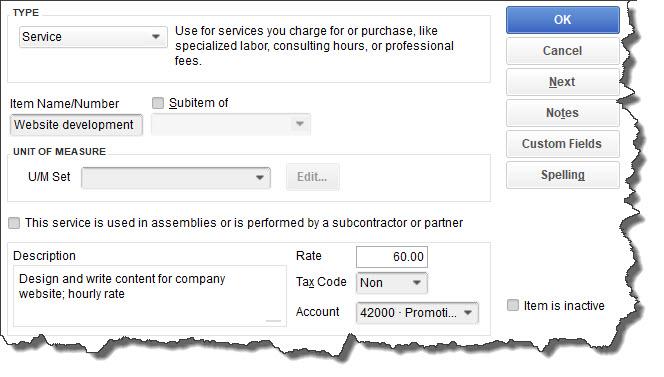Click in the Description text box
The image size is (664, 377).
150,296
